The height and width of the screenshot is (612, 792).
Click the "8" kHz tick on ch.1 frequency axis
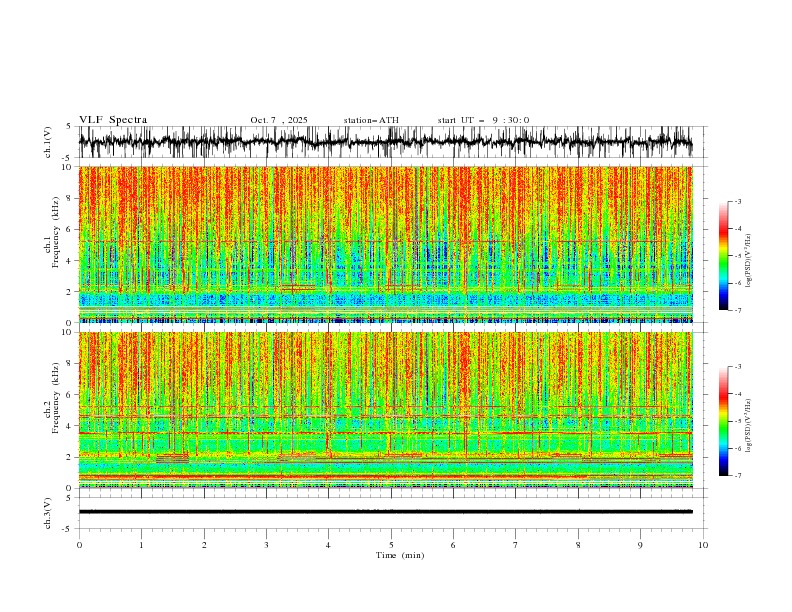point(69,198)
